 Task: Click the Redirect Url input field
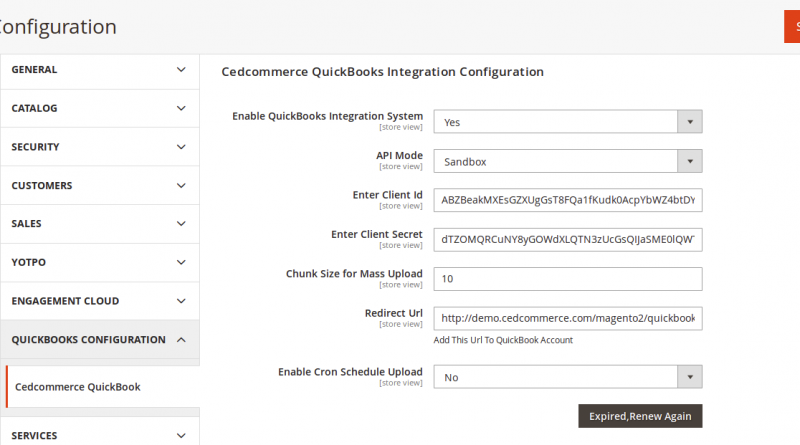click(x=567, y=318)
